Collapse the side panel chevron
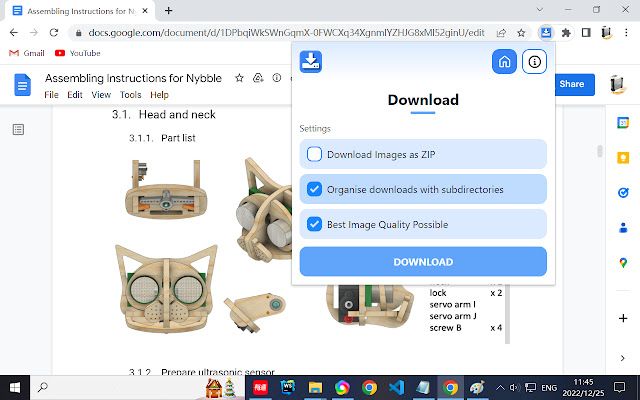This screenshot has width=640, height=400. [622, 358]
